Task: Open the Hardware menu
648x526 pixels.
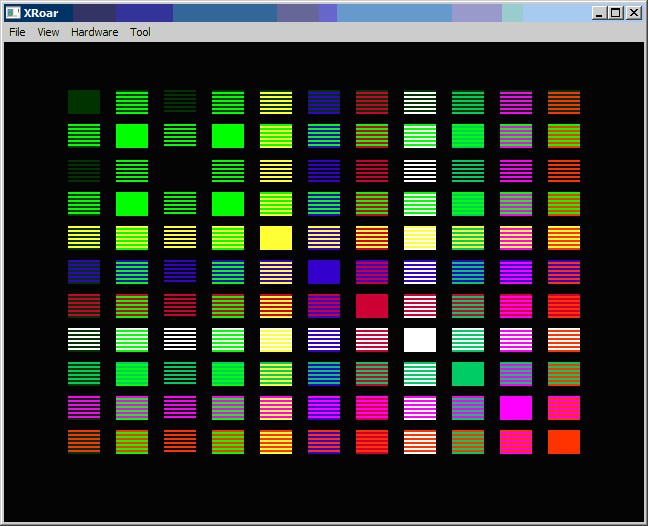Action: click(x=94, y=32)
